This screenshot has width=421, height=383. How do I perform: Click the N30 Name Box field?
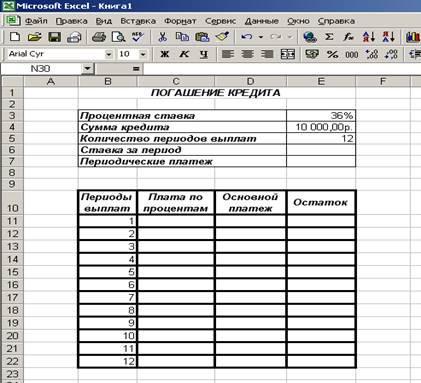click(41, 69)
